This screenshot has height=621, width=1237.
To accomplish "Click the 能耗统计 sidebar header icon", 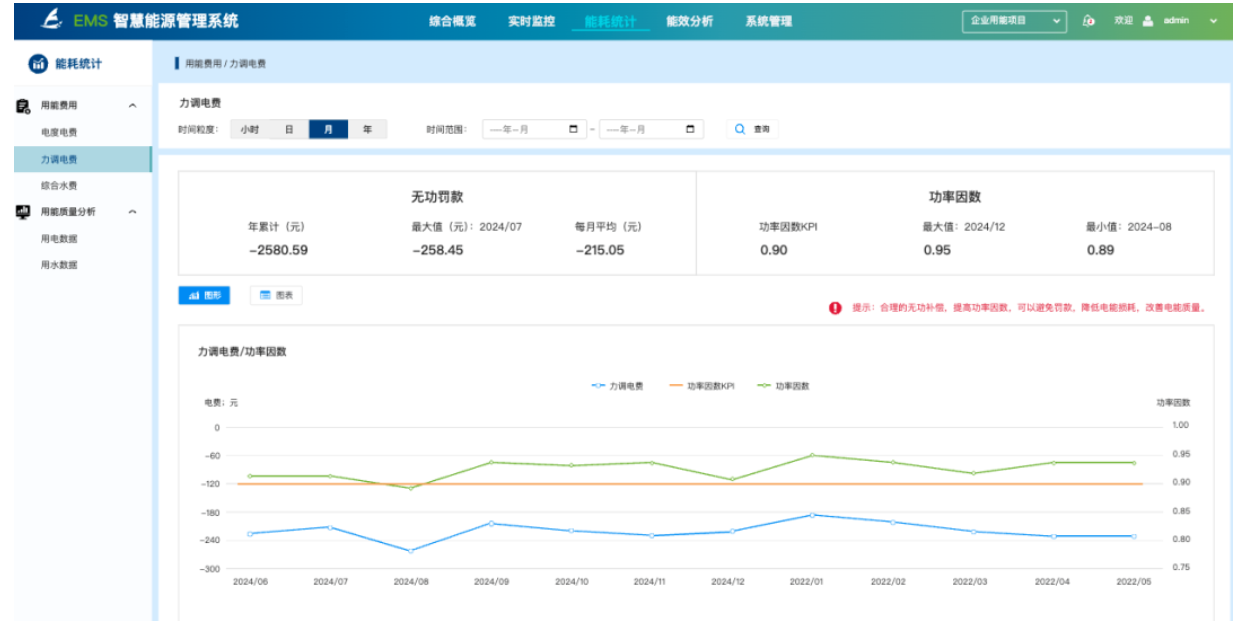I will coord(38,65).
